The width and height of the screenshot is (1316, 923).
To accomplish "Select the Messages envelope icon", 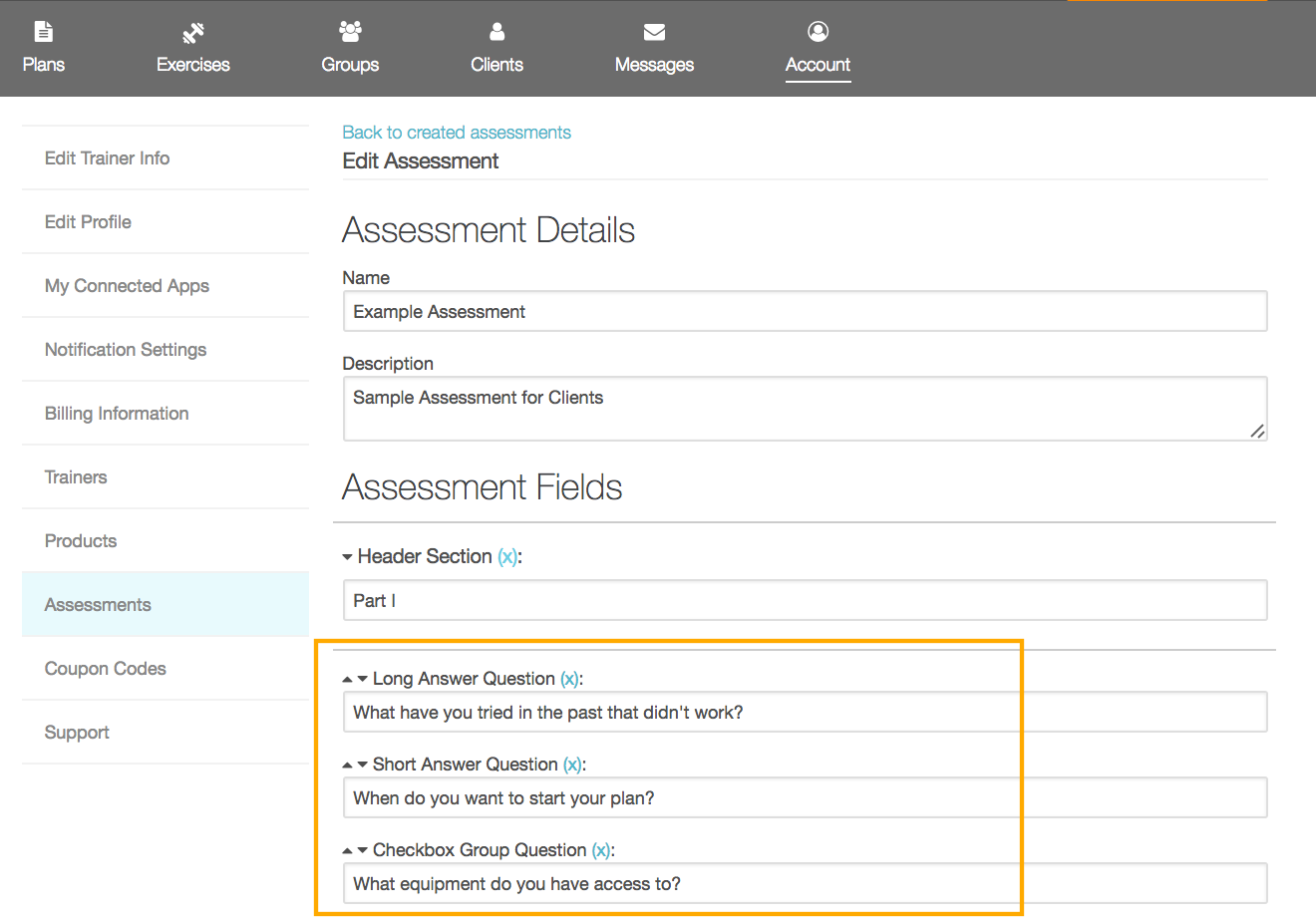I will tap(654, 31).
